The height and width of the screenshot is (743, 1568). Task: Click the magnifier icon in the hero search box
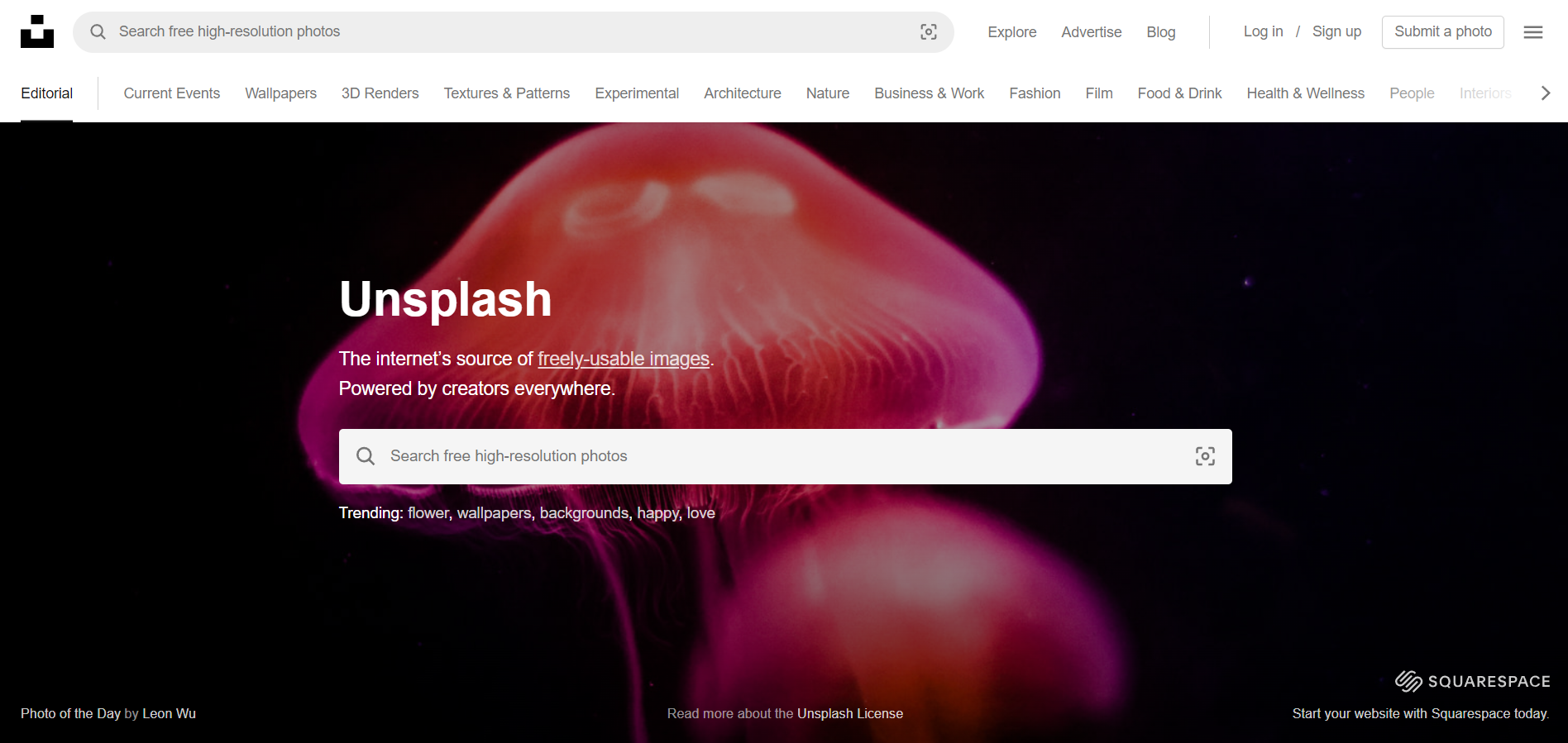click(x=366, y=456)
